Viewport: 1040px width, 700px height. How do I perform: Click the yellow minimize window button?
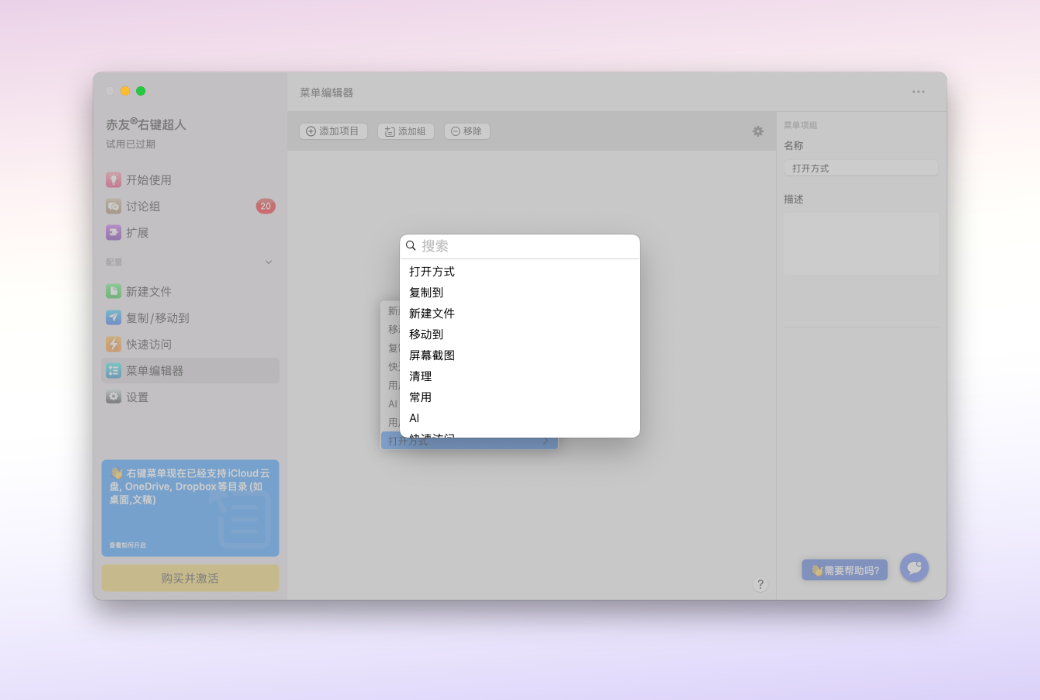tap(125, 91)
